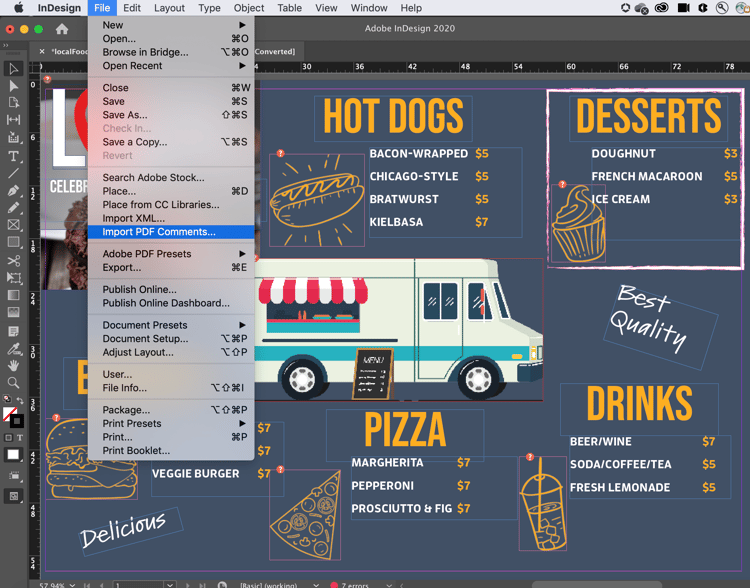
Task: Select the Scissors tool
Action: (13, 260)
